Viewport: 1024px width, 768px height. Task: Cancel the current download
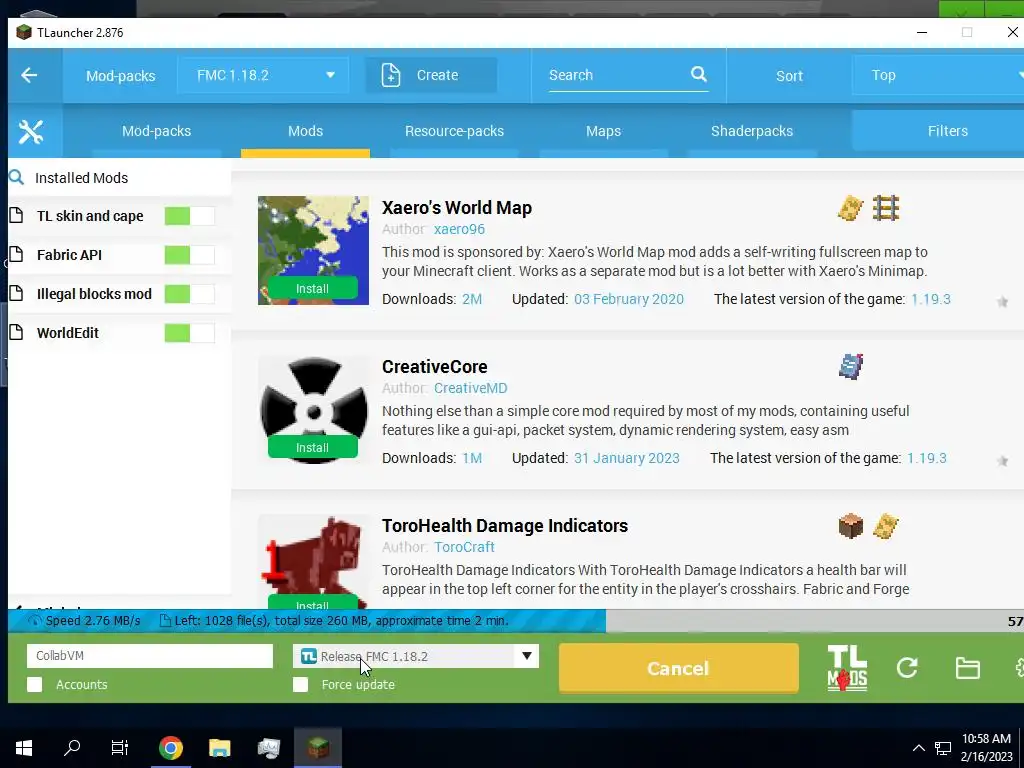(x=679, y=668)
